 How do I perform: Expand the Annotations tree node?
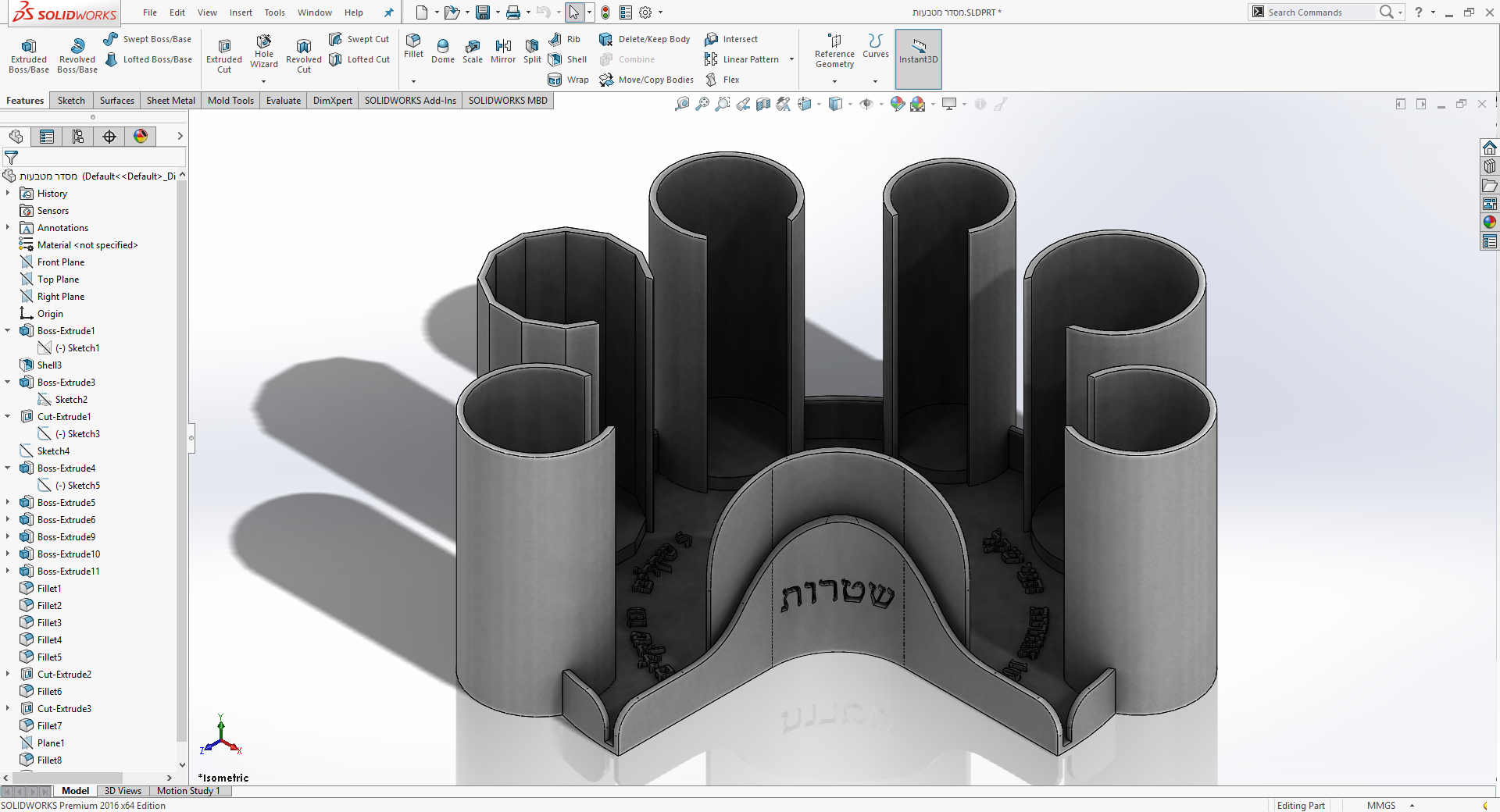point(8,227)
